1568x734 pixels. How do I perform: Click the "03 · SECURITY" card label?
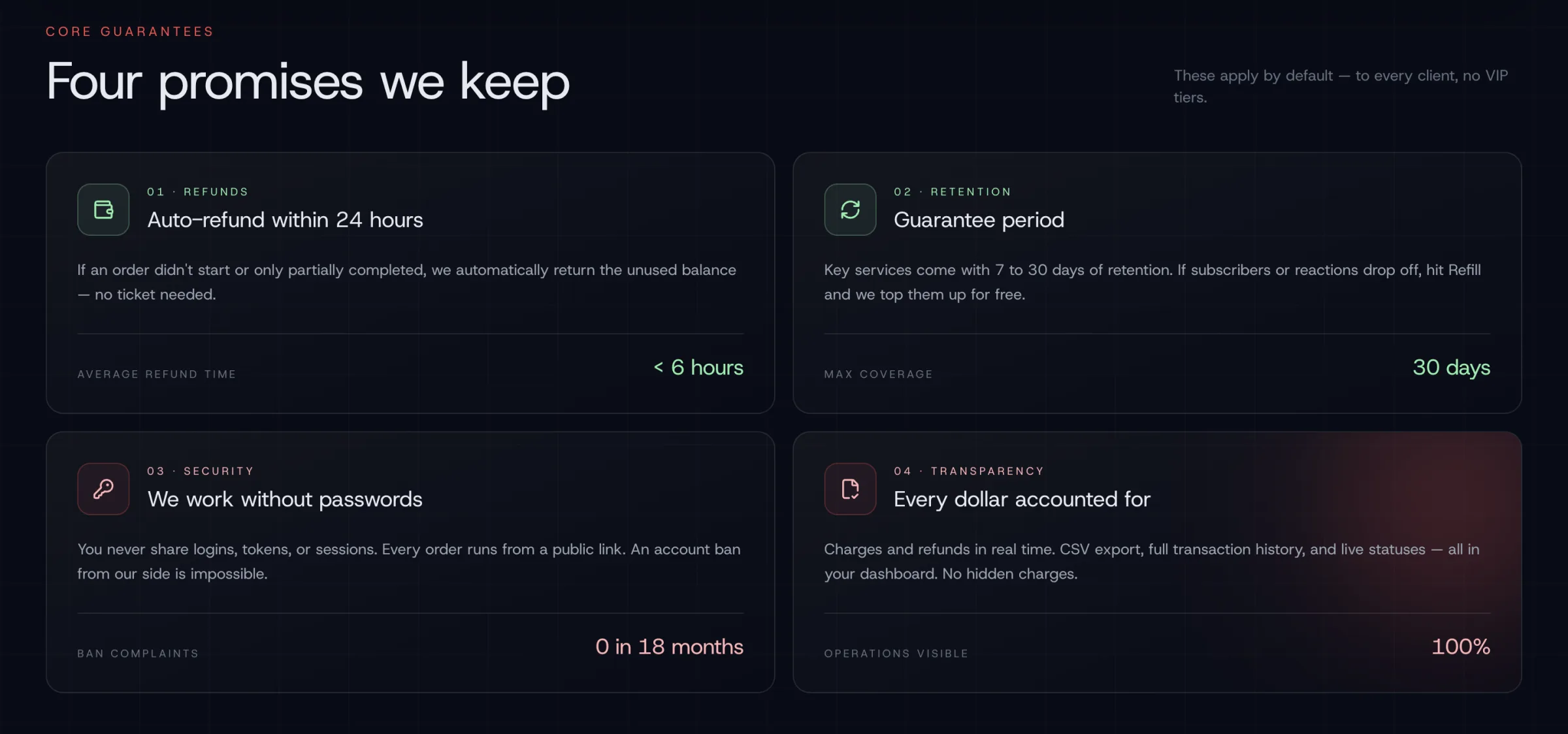[200, 471]
